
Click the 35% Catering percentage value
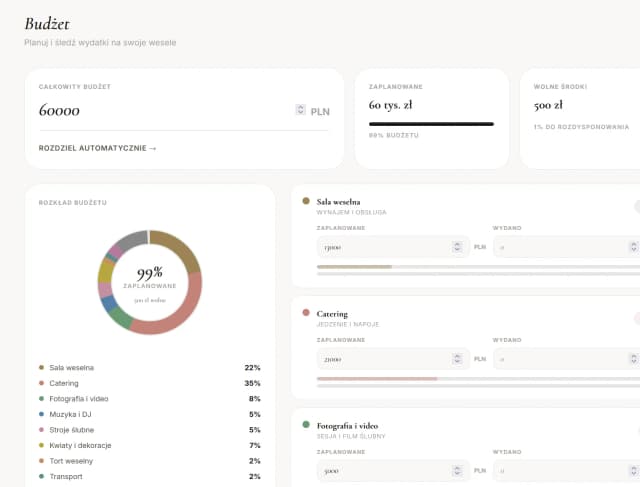[x=252, y=383]
